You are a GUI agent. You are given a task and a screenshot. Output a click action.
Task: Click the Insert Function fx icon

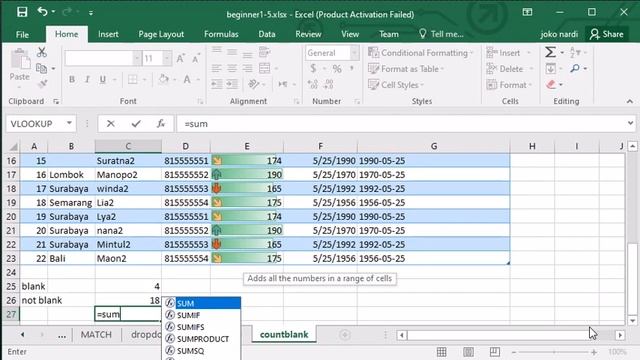(x=161, y=123)
